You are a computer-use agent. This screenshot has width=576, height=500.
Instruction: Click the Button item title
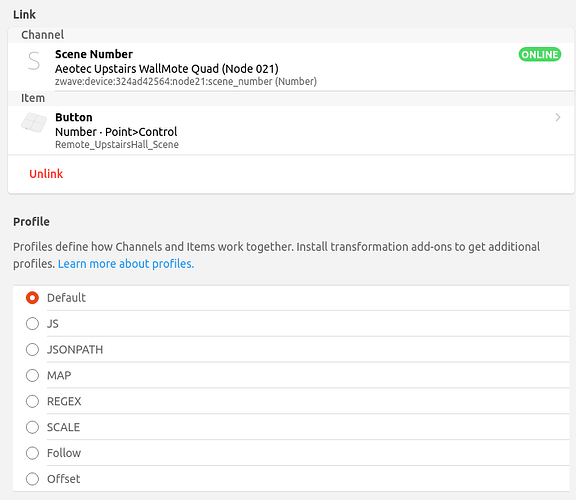coord(74,117)
